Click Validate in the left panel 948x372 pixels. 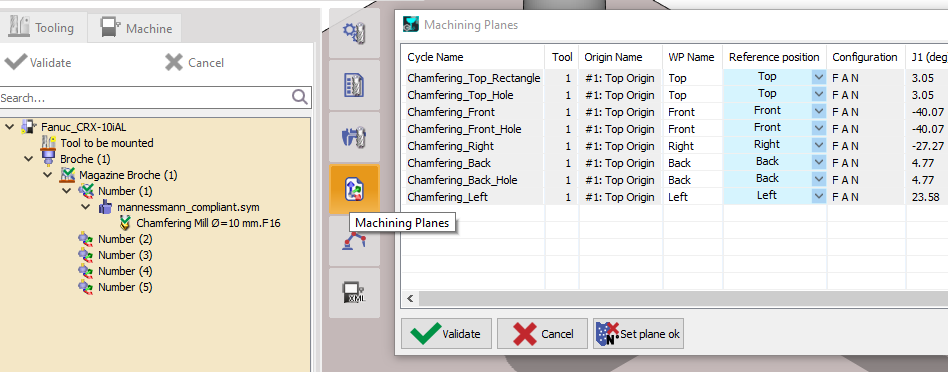point(37,62)
